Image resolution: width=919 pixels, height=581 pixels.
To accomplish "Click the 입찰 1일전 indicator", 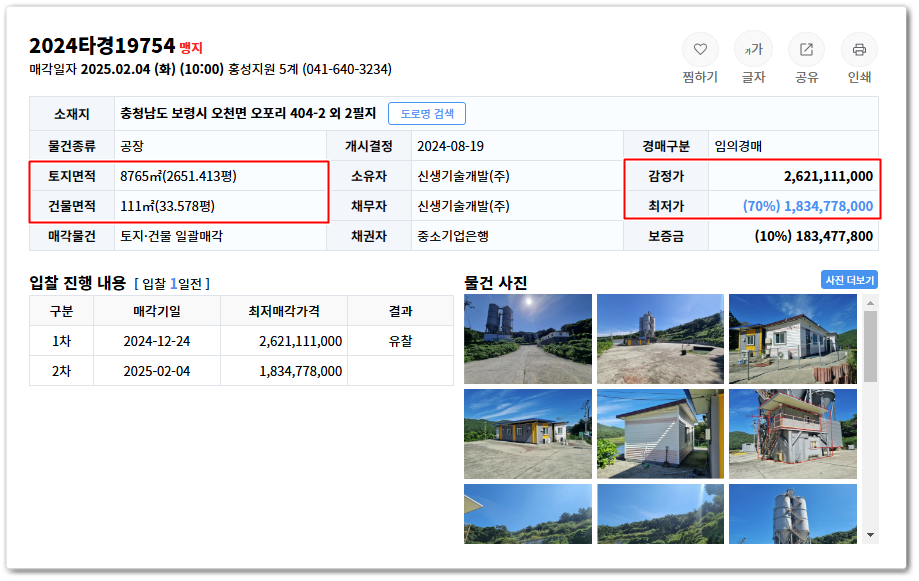I will click(x=172, y=284).
